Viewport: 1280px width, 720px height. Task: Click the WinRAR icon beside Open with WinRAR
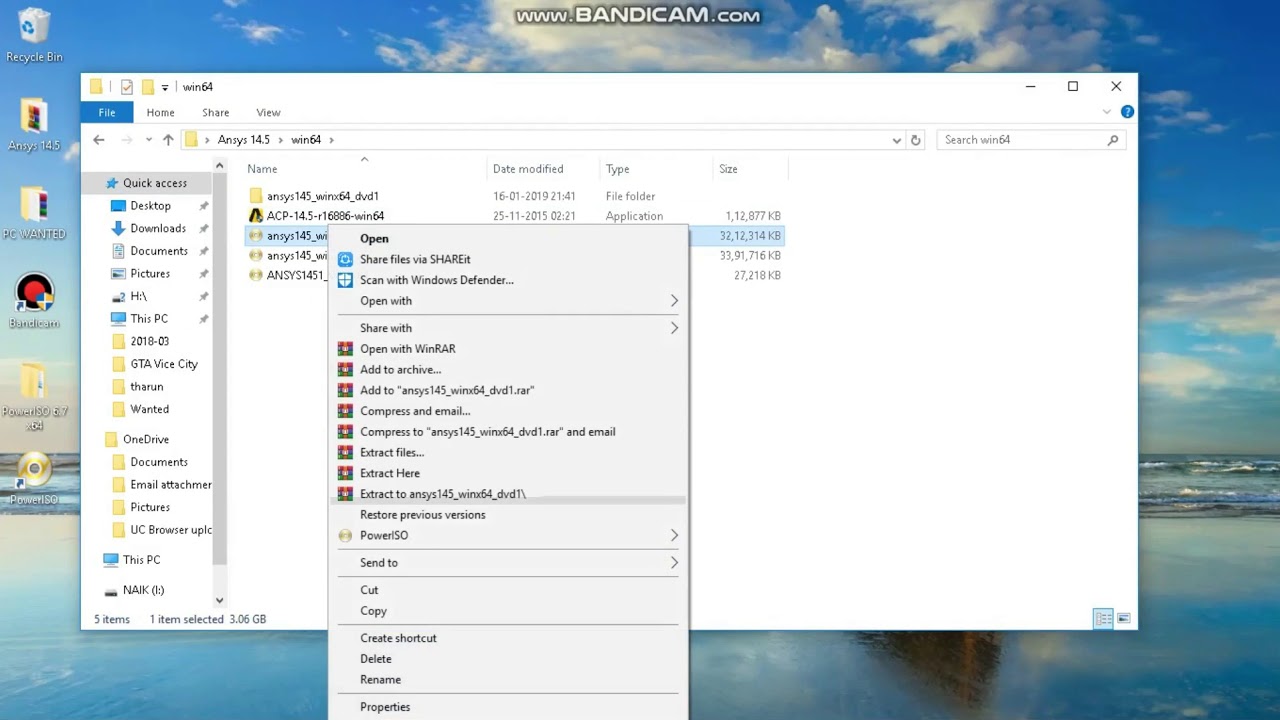345,349
